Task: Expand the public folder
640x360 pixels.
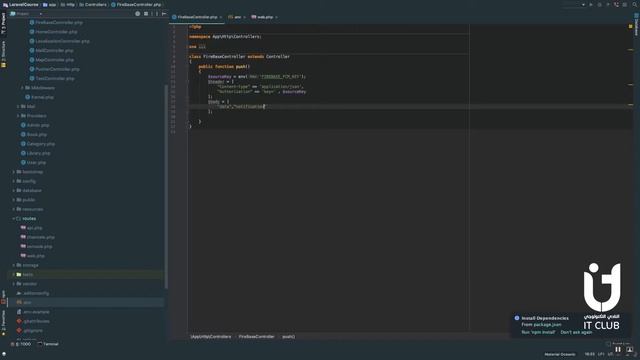Action: [13, 200]
